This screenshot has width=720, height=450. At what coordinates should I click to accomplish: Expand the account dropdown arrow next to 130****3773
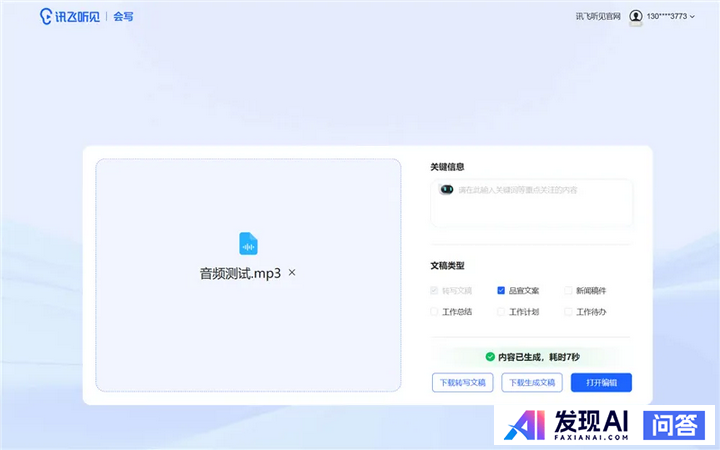pyautogui.click(x=692, y=16)
